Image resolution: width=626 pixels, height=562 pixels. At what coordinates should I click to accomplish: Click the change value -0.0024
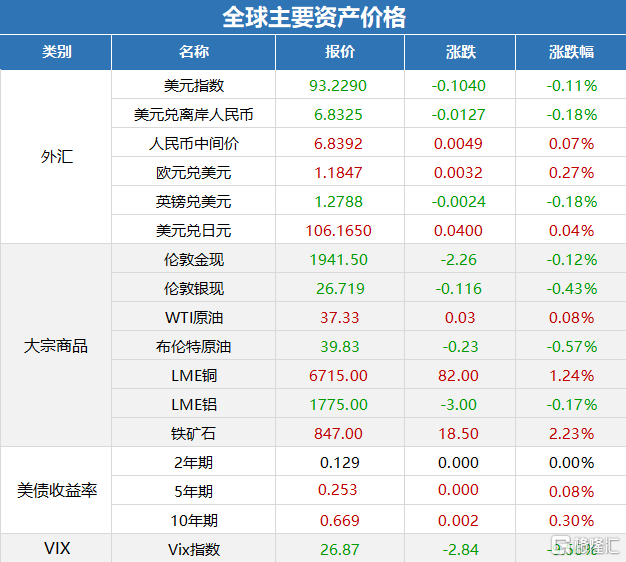[x=458, y=202]
